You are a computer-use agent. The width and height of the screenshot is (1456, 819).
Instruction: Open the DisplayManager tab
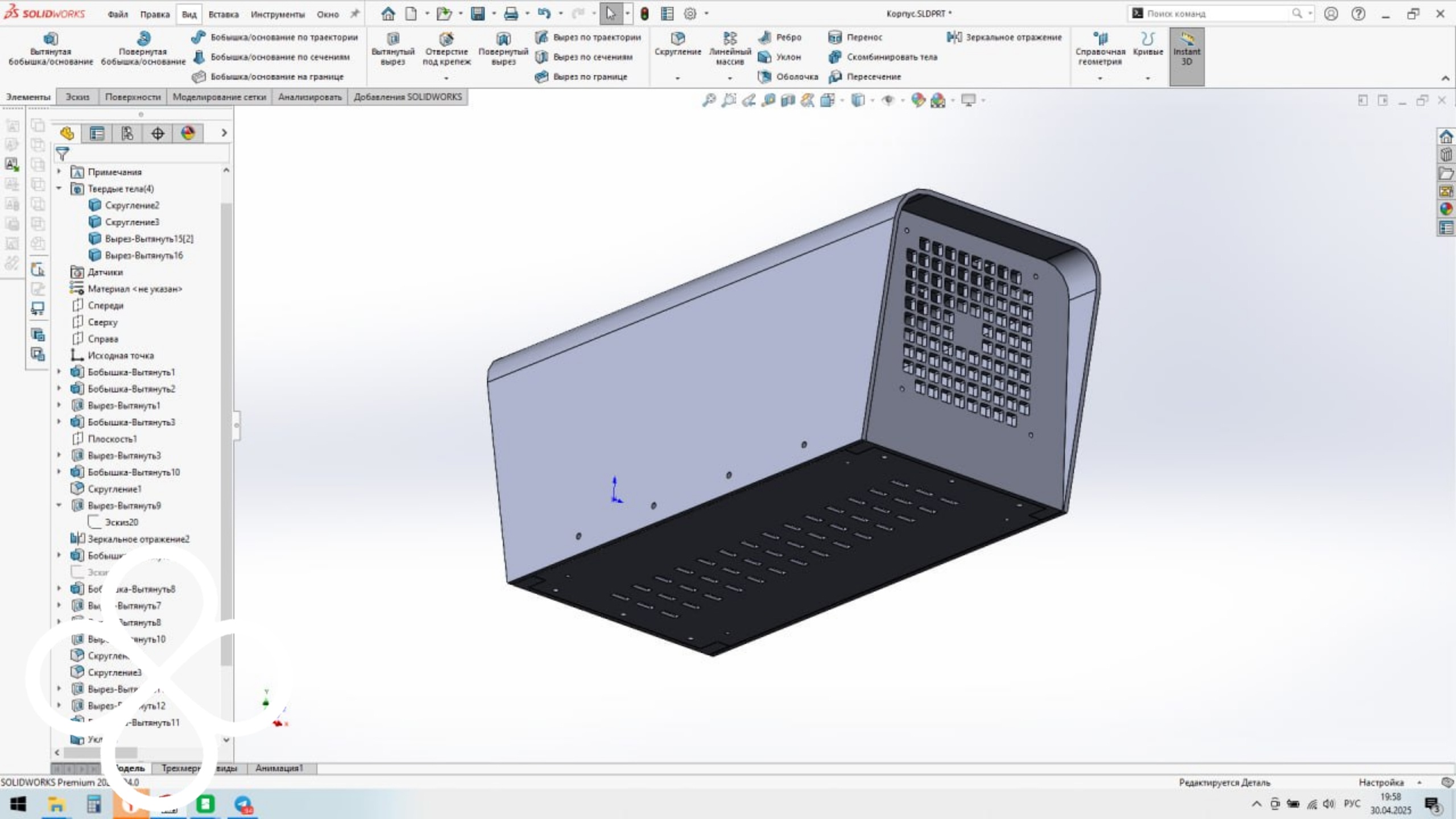coord(188,133)
